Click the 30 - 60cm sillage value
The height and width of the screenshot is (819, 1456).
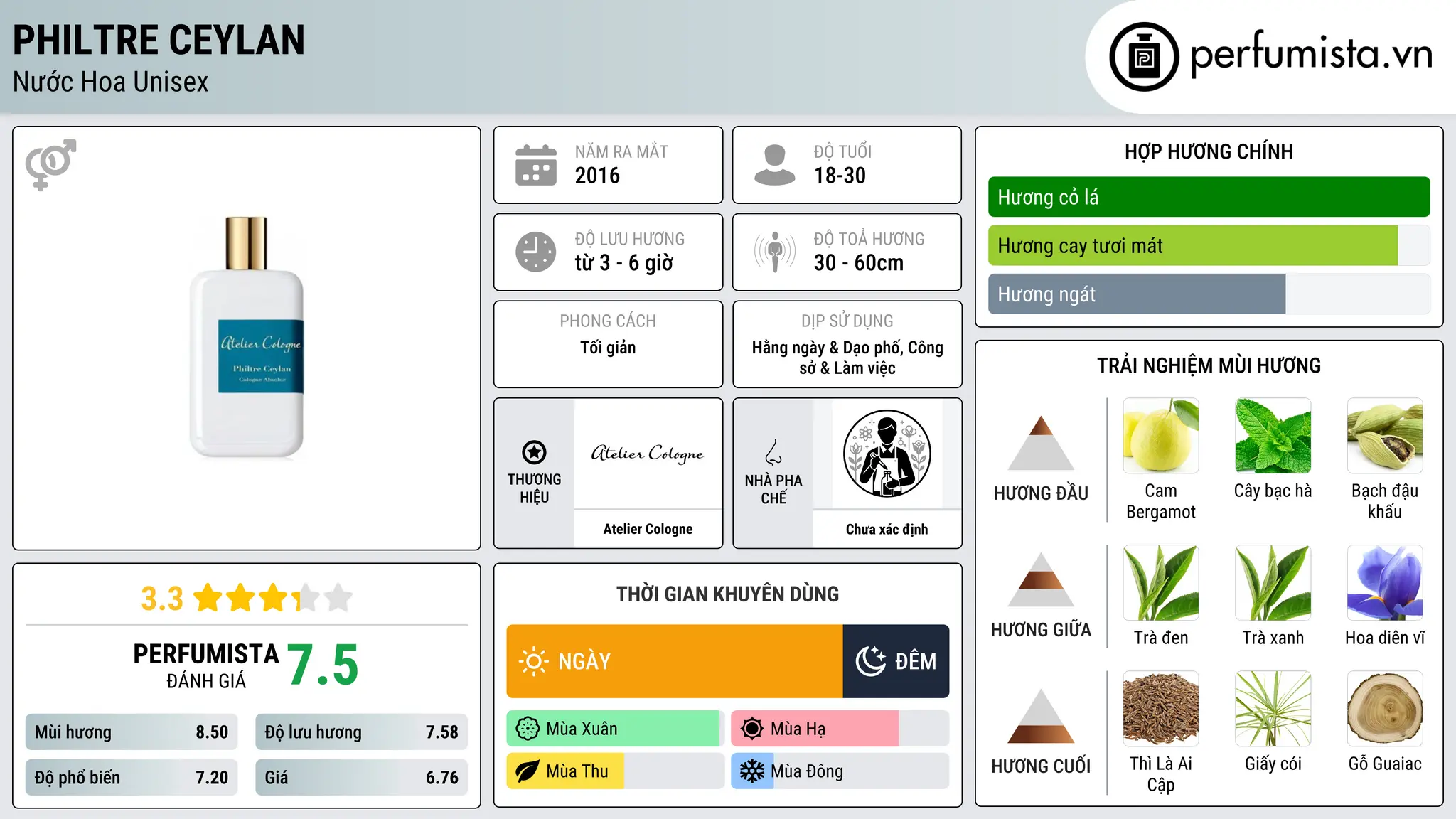[x=859, y=263]
